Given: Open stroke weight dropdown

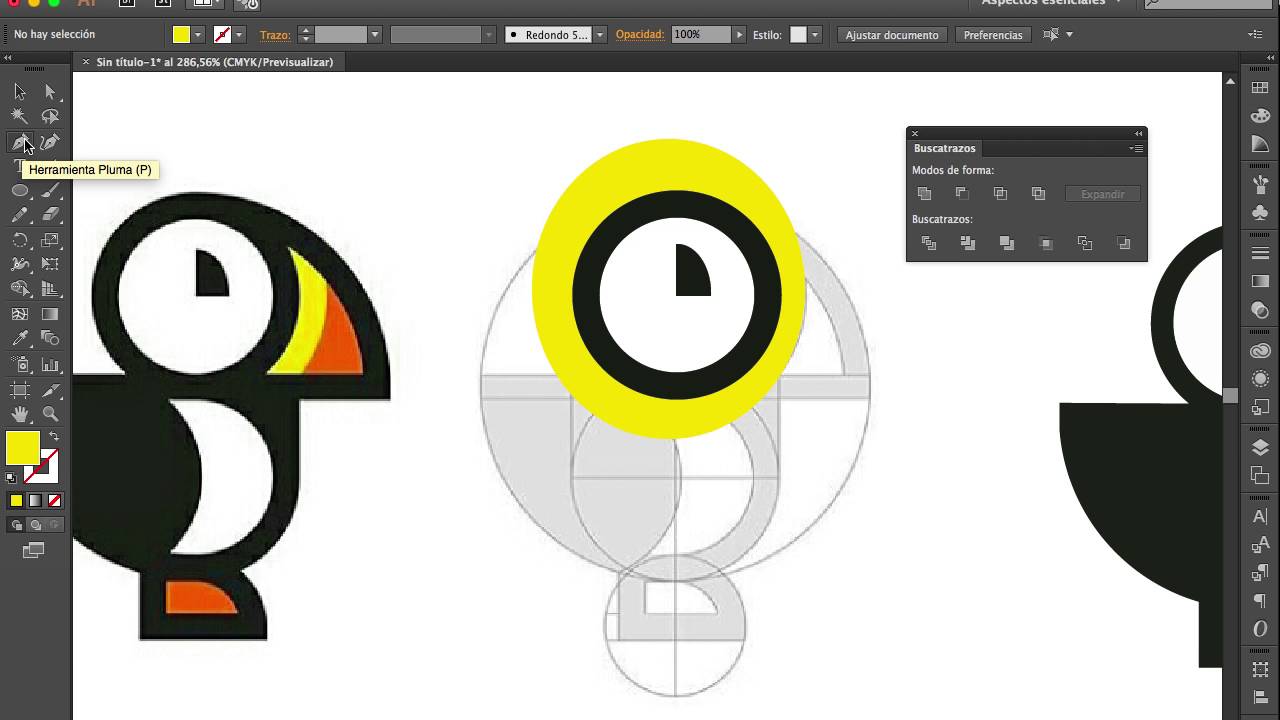Looking at the screenshot, I should point(374,35).
